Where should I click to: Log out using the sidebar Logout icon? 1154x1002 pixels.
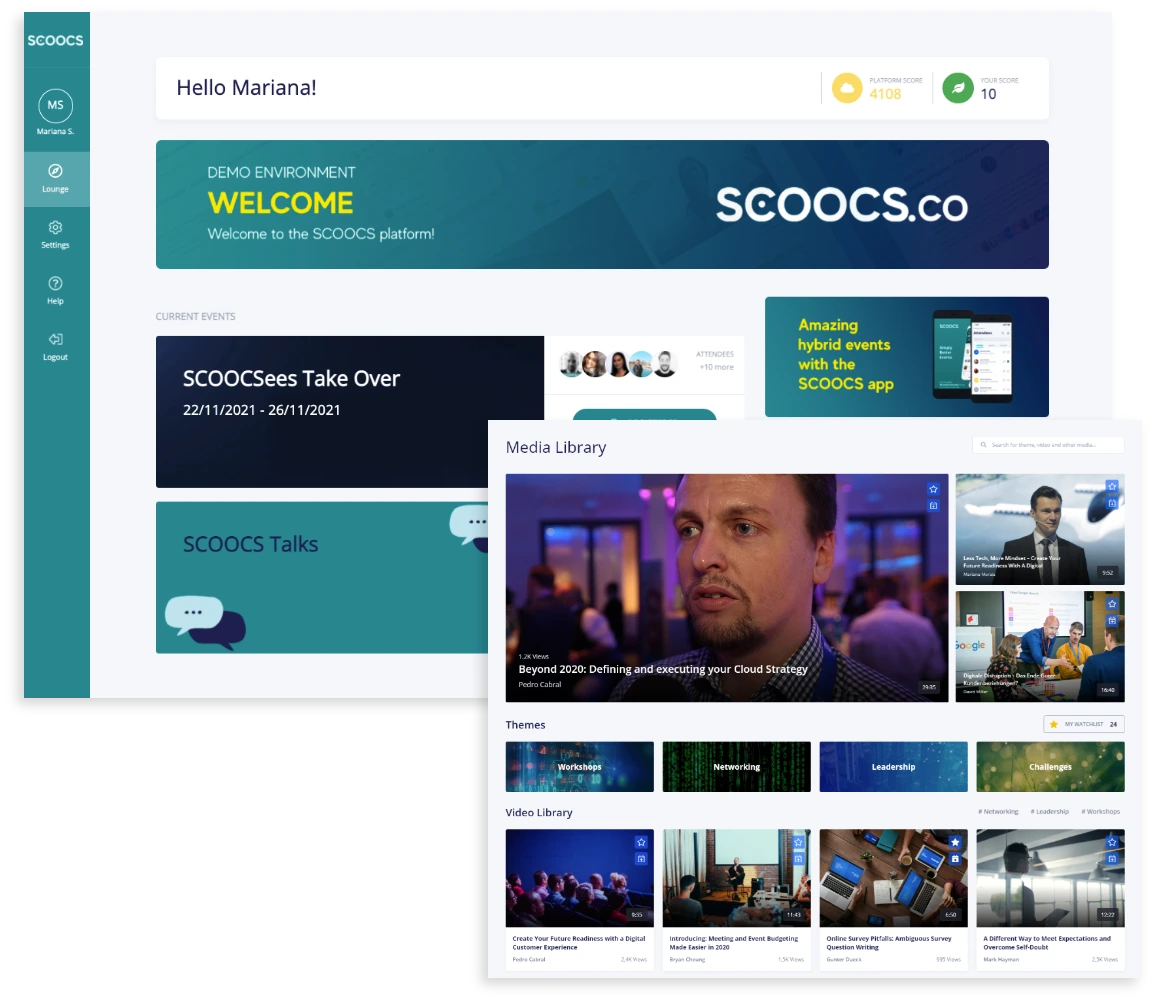[x=55, y=339]
